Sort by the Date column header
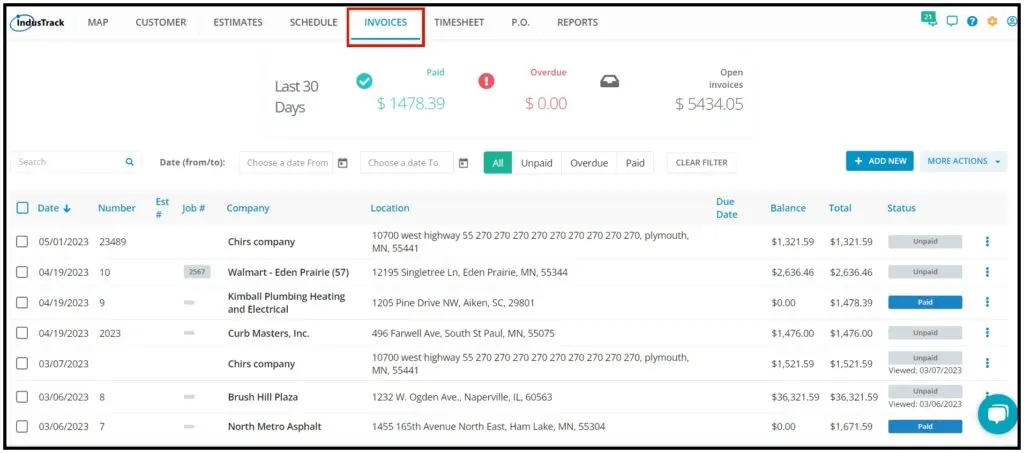The height and width of the screenshot is (453, 1024). [x=54, y=208]
